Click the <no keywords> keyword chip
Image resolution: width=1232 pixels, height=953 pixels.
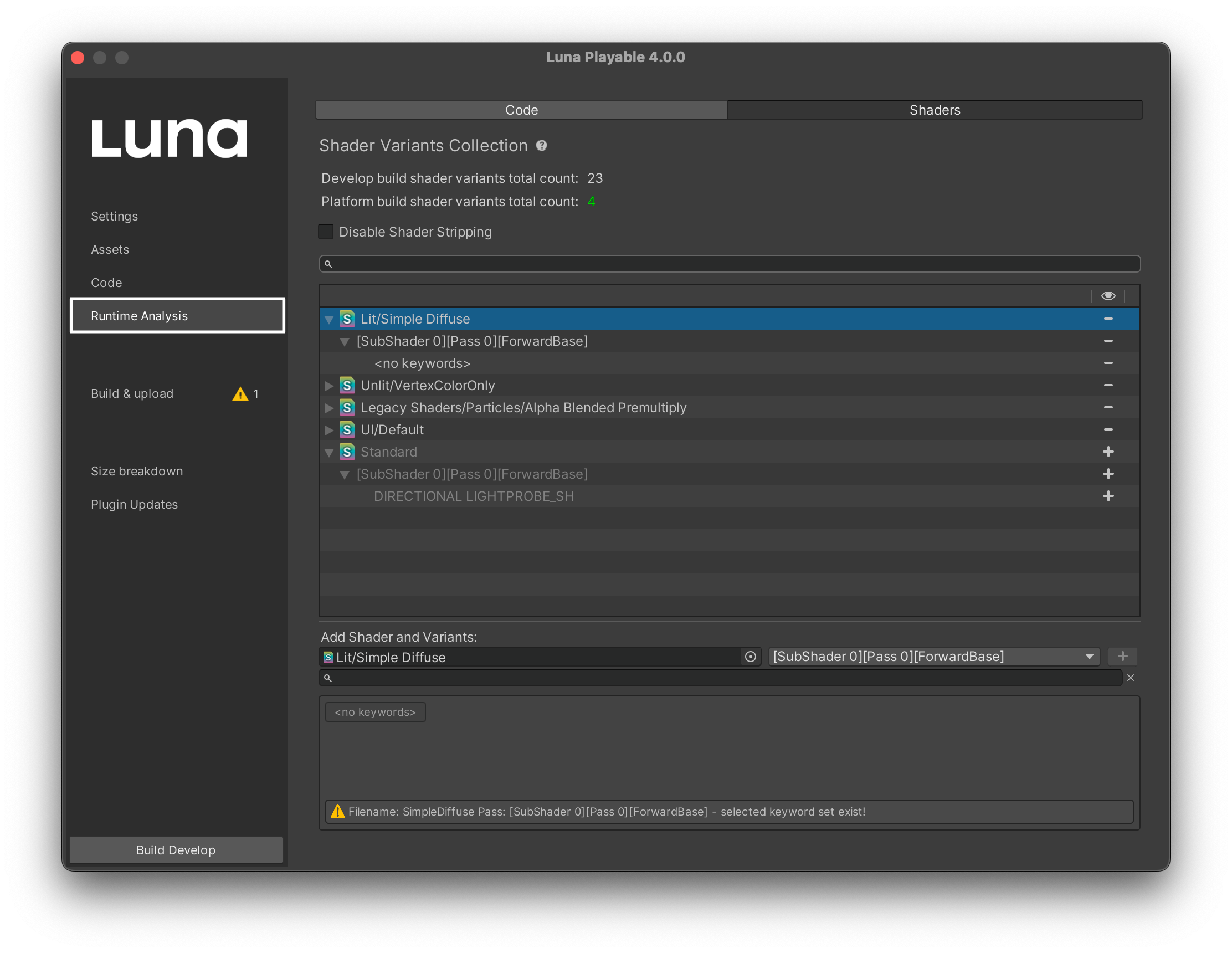pyautogui.click(x=375, y=712)
